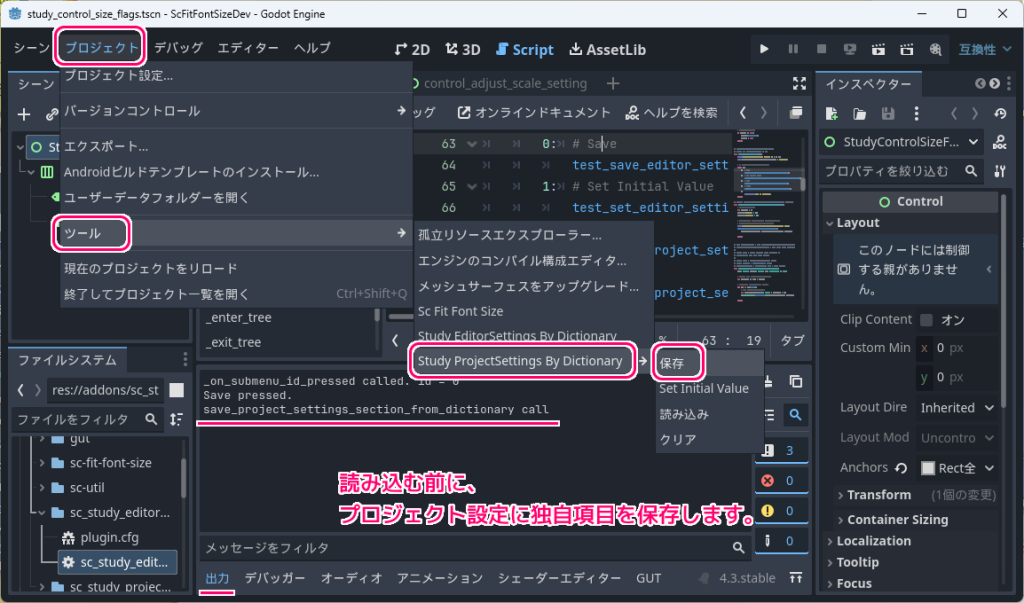Open documentation for the StudyControlSizeF node
This screenshot has width=1024, height=603.
(998, 142)
